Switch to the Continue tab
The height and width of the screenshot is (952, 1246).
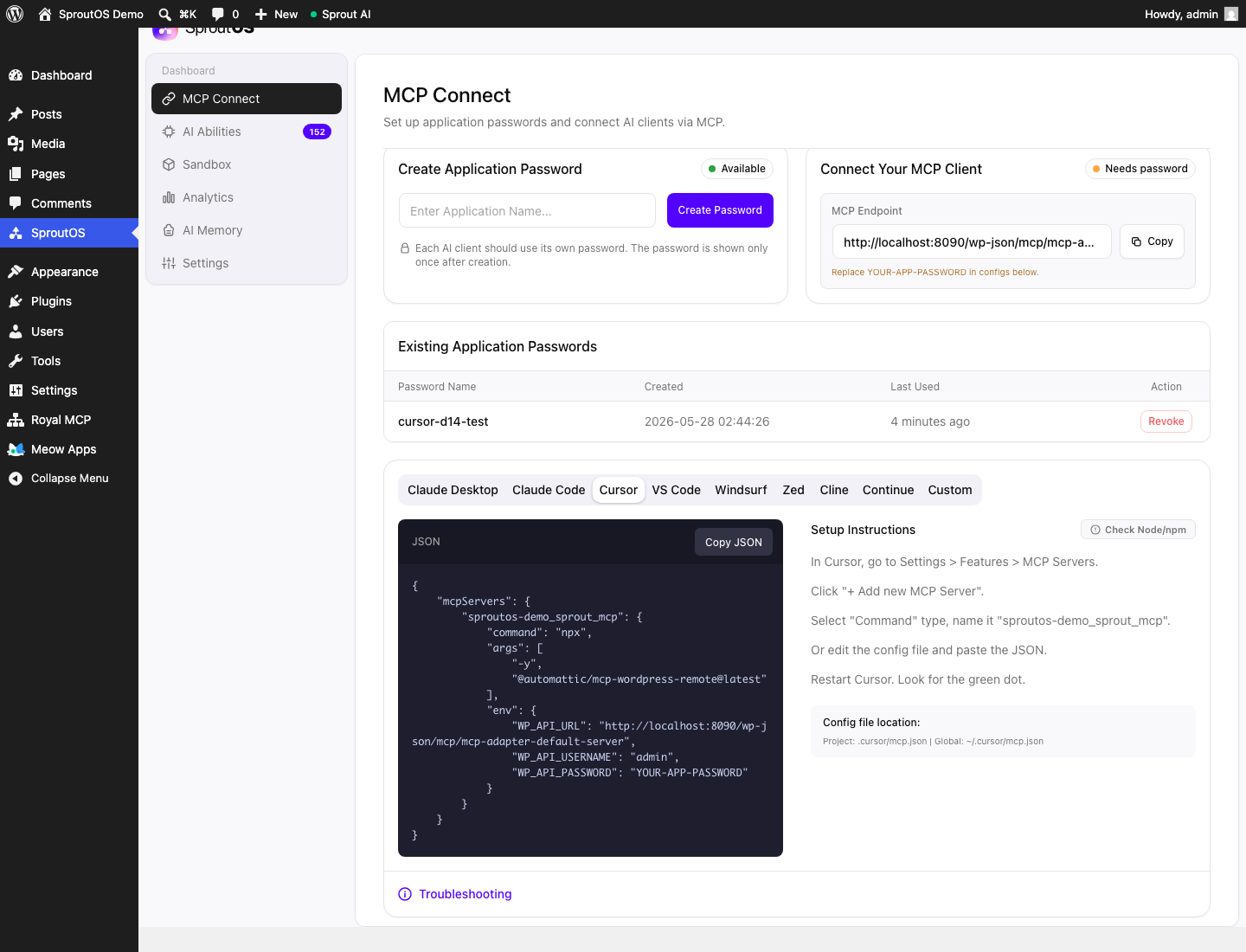click(x=889, y=490)
